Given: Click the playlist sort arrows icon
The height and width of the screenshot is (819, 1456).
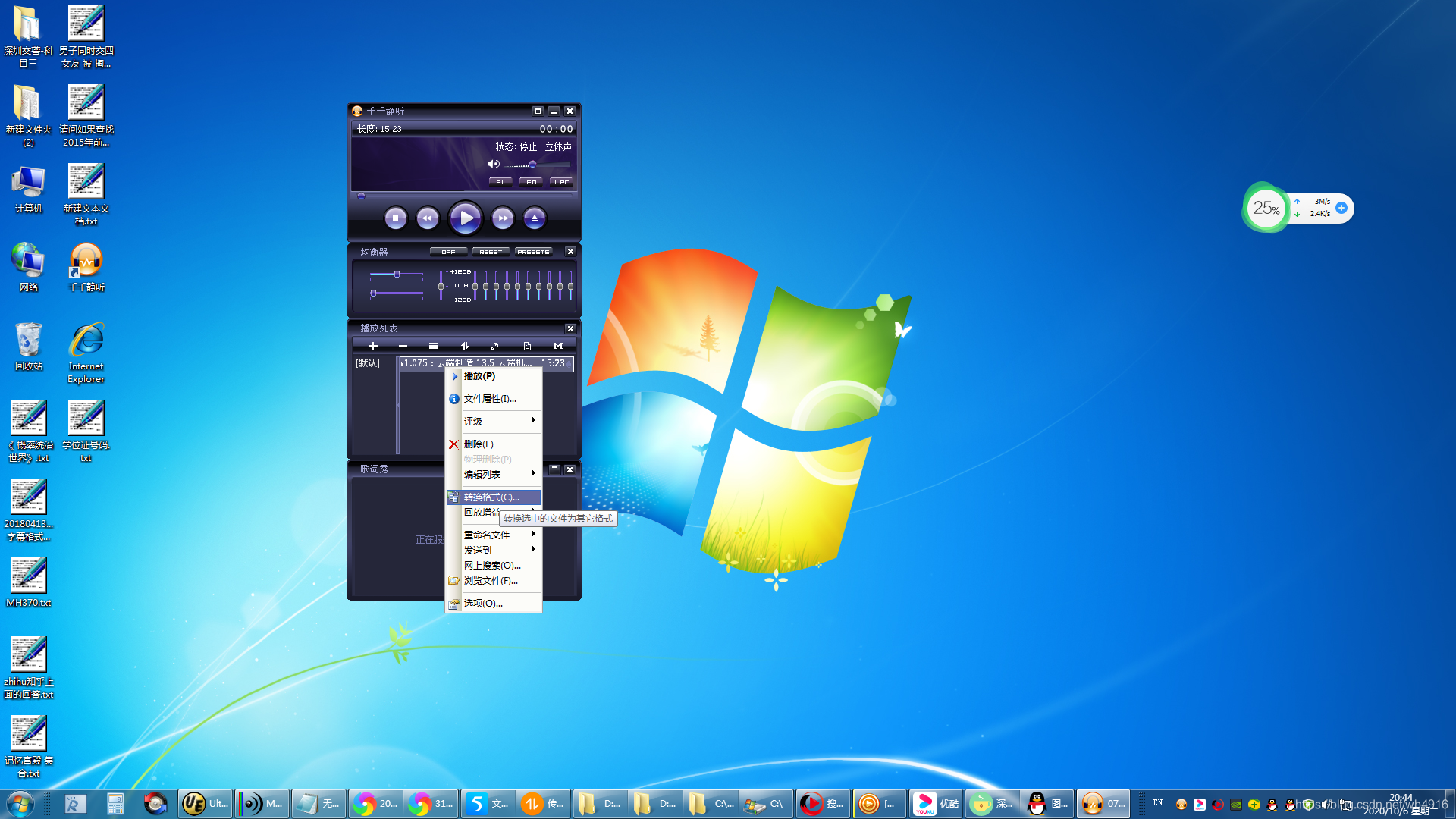Looking at the screenshot, I should [465, 346].
